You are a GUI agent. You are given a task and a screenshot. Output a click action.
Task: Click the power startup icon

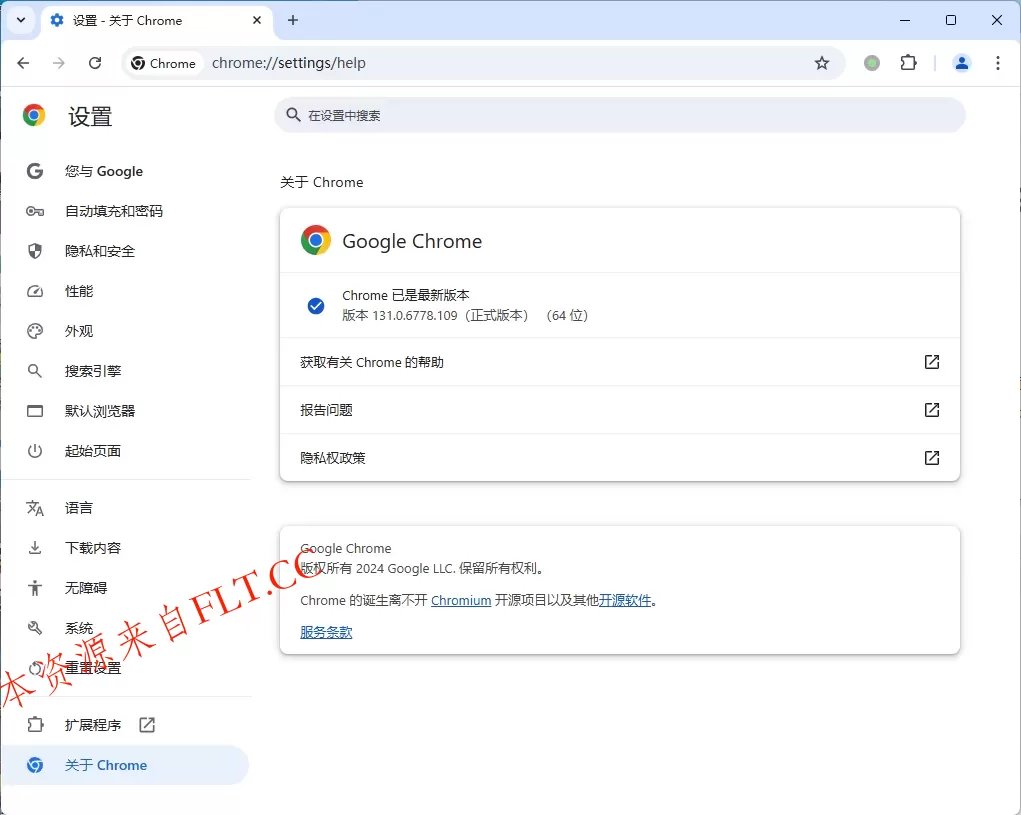pyautogui.click(x=35, y=450)
